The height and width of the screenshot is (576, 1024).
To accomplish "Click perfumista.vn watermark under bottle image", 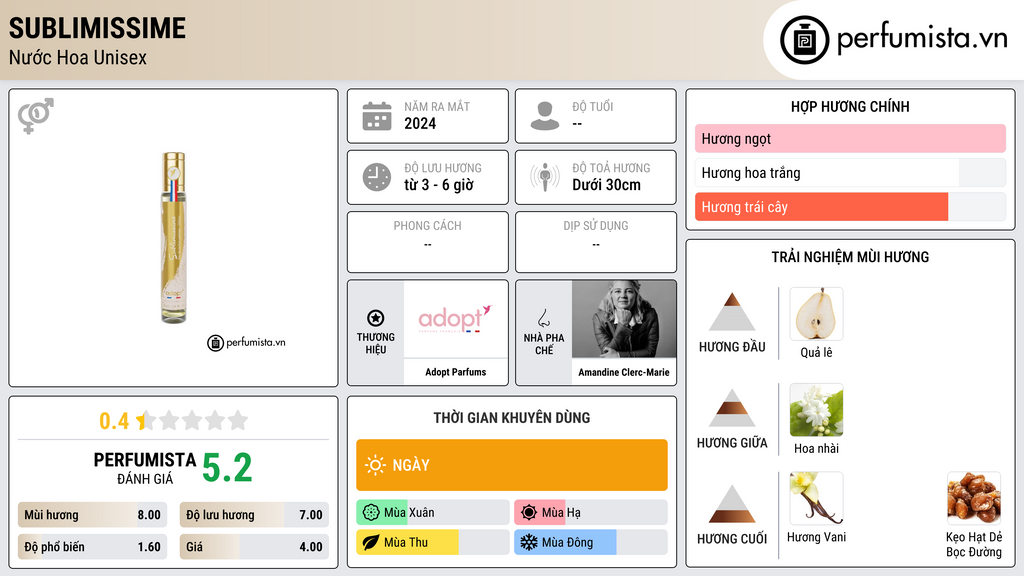I will (x=246, y=342).
